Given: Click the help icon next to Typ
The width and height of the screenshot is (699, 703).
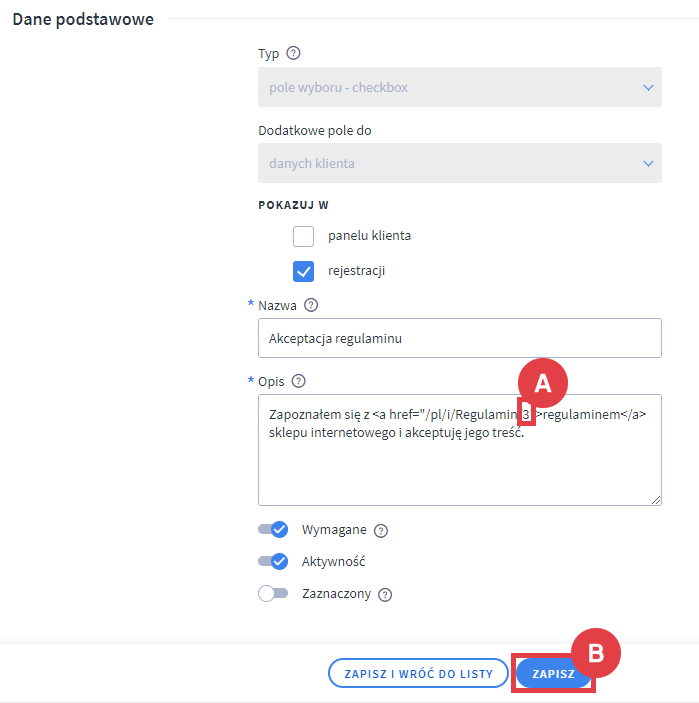Looking at the screenshot, I should pyautogui.click(x=293, y=54).
